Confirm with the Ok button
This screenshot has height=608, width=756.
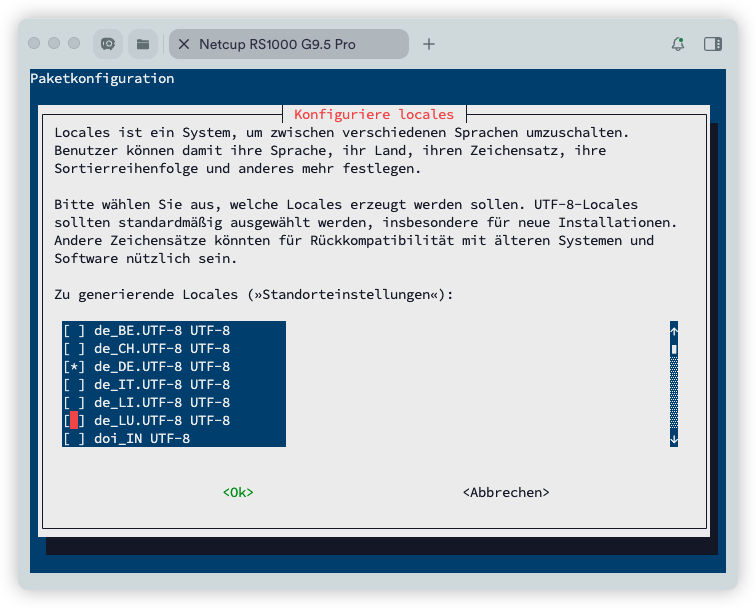[x=238, y=492]
